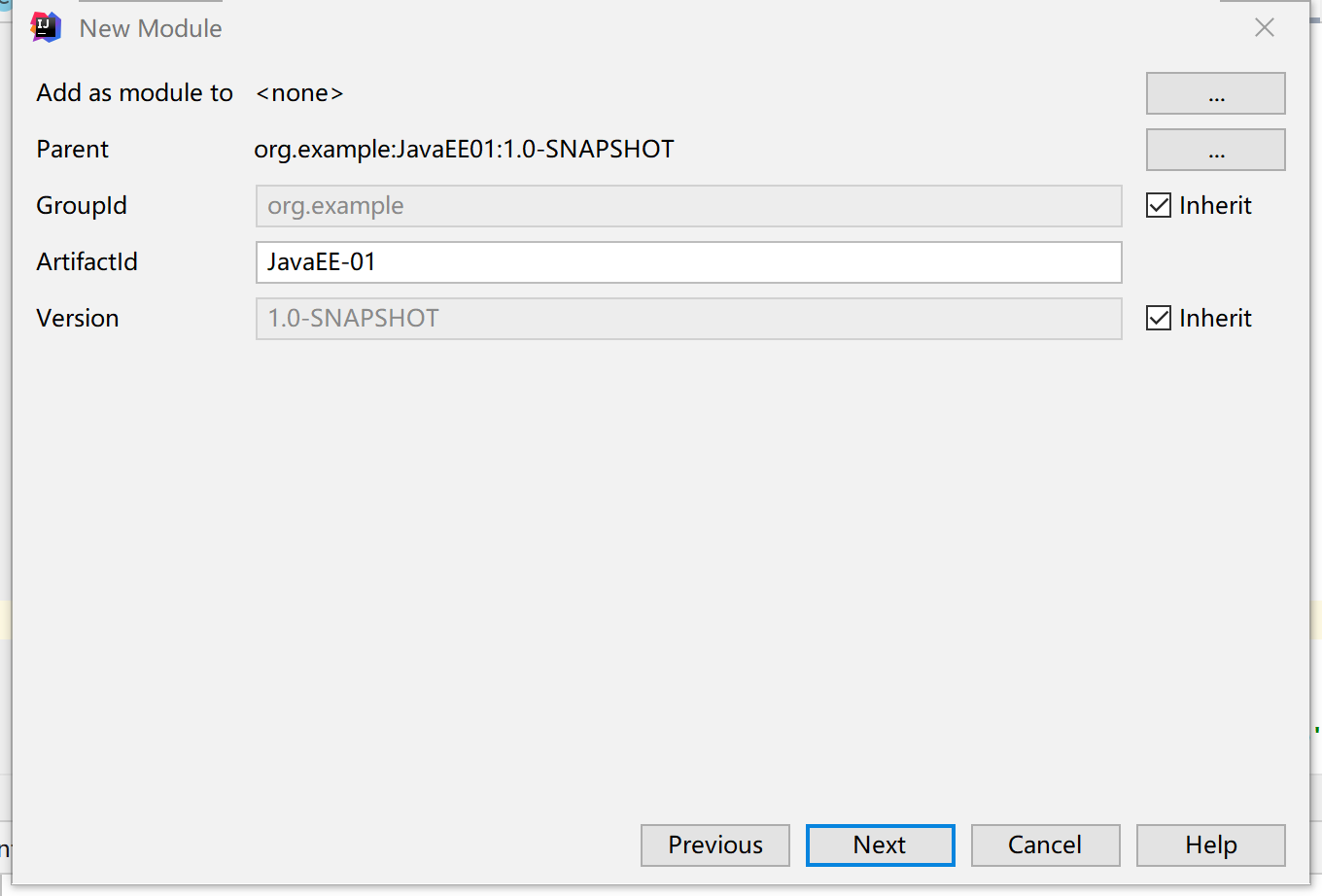
Task: Uncheck the Inherit checkbox for GroupId
Action: (x=1159, y=205)
